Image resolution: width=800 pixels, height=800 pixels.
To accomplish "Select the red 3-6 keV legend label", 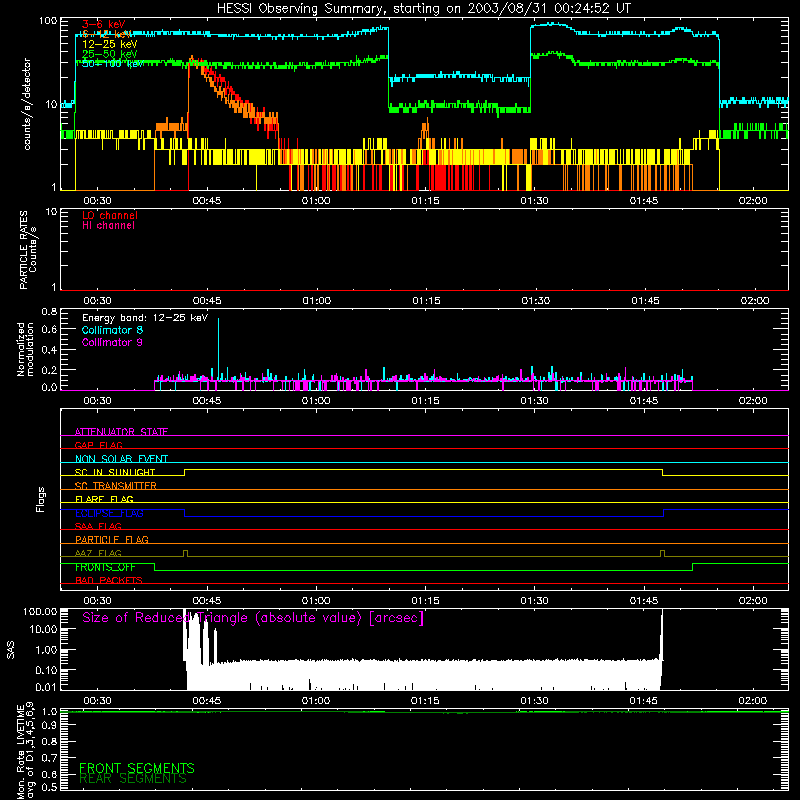I will [104, 24].
